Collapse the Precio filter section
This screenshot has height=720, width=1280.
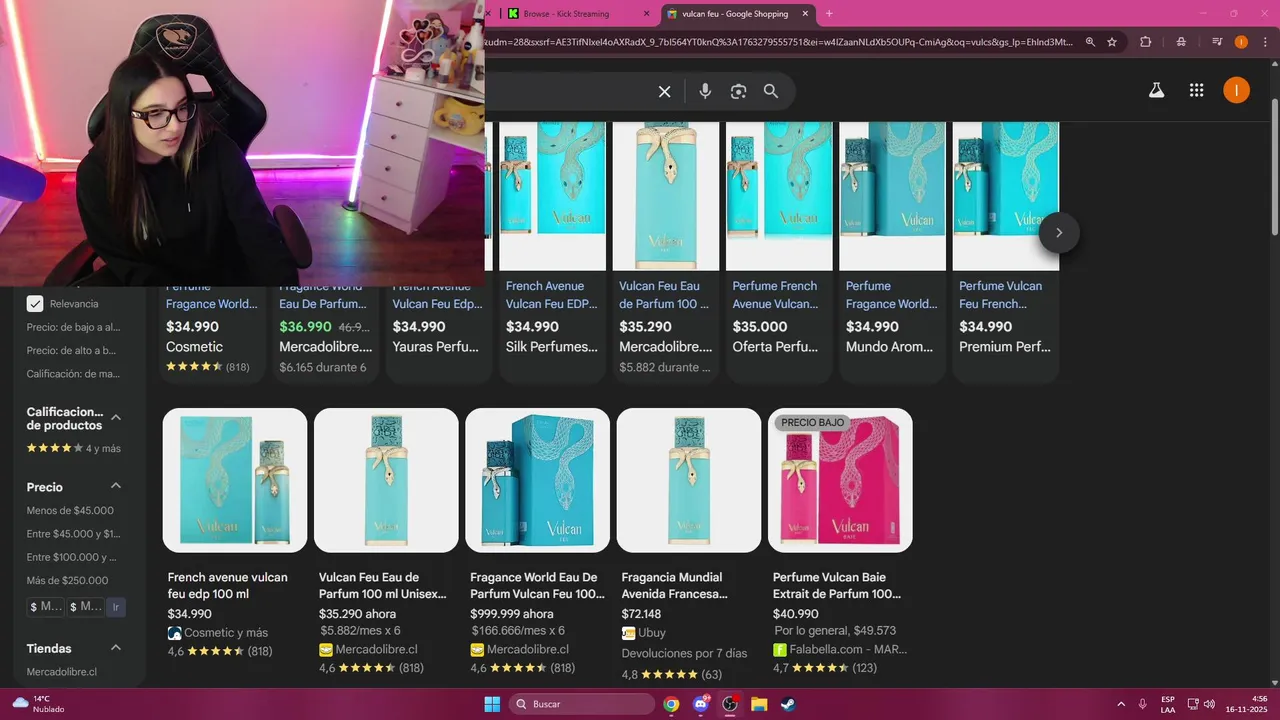click(116, 486)
